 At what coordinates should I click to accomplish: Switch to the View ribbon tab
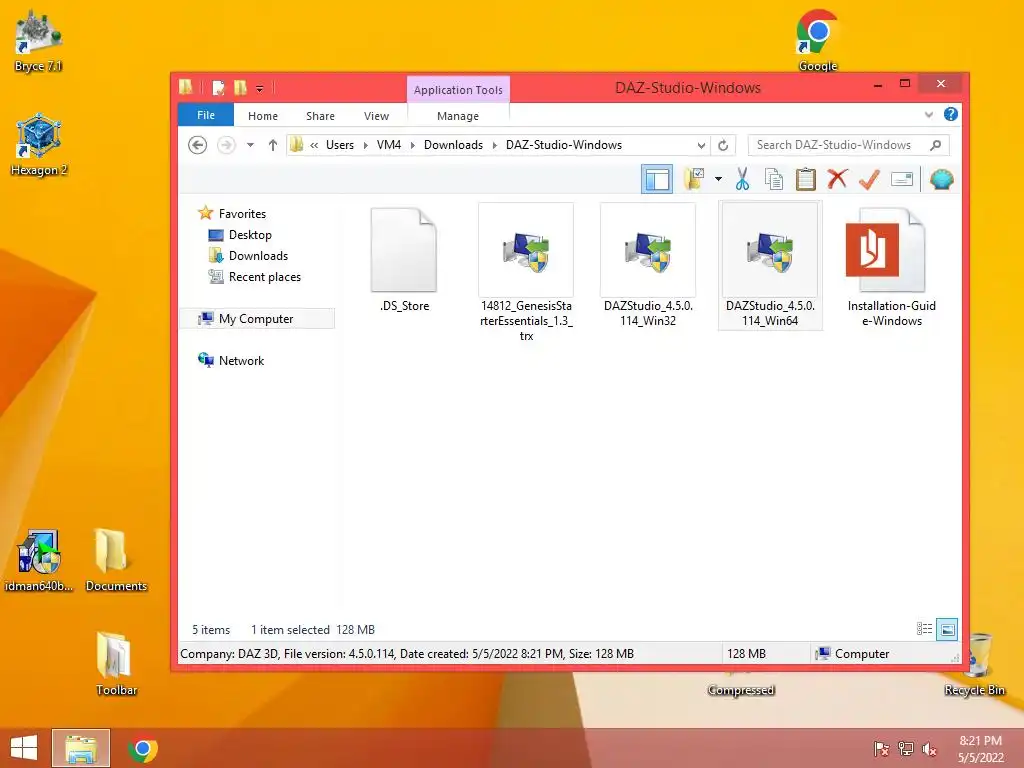tap(376, 116)
